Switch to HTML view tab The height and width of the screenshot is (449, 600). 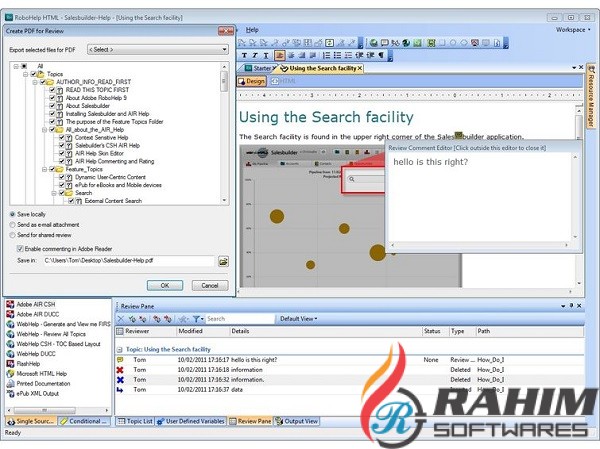(284, 81)
